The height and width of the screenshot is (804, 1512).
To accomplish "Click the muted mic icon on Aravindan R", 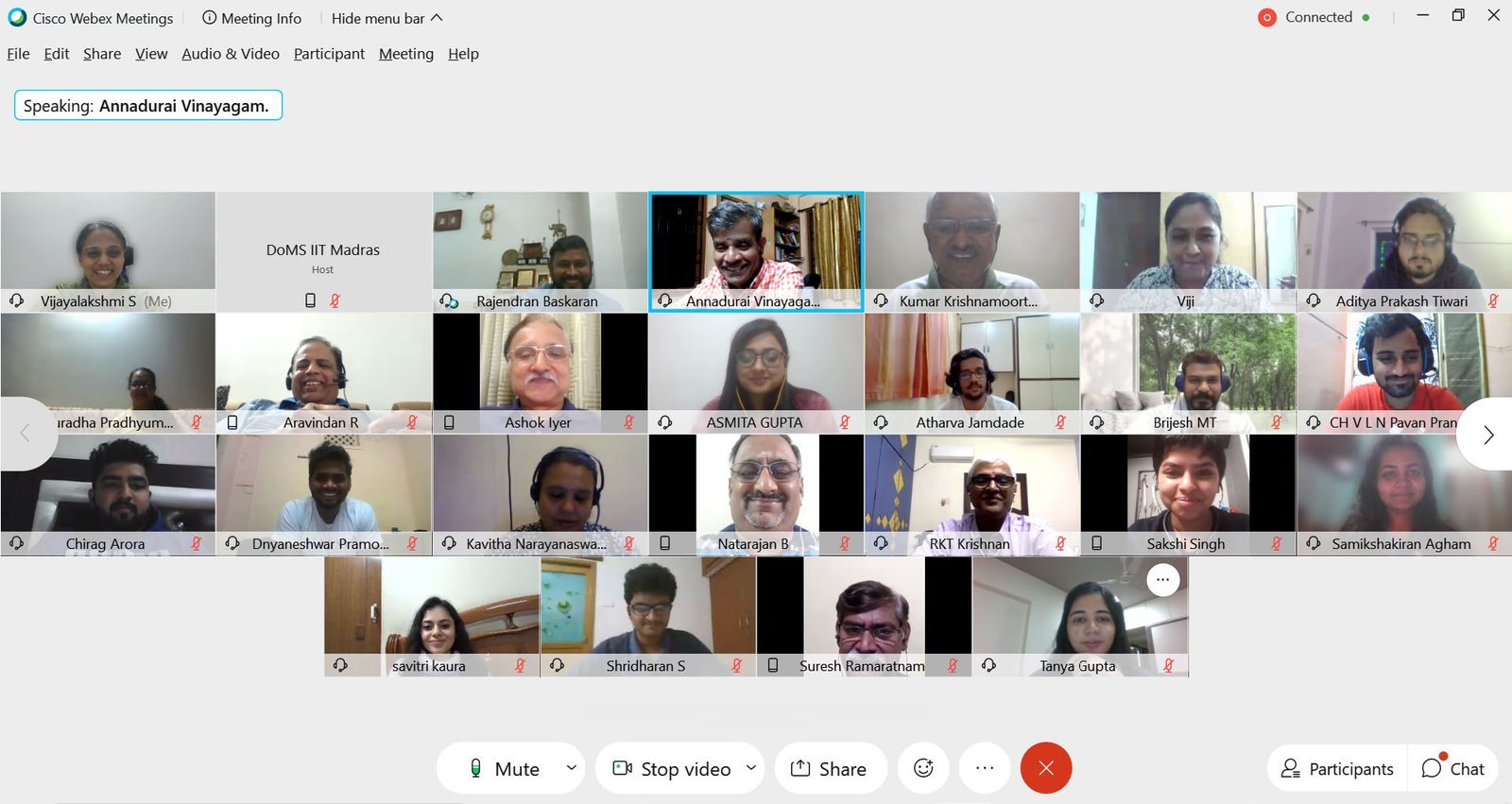I will point(412,422).
